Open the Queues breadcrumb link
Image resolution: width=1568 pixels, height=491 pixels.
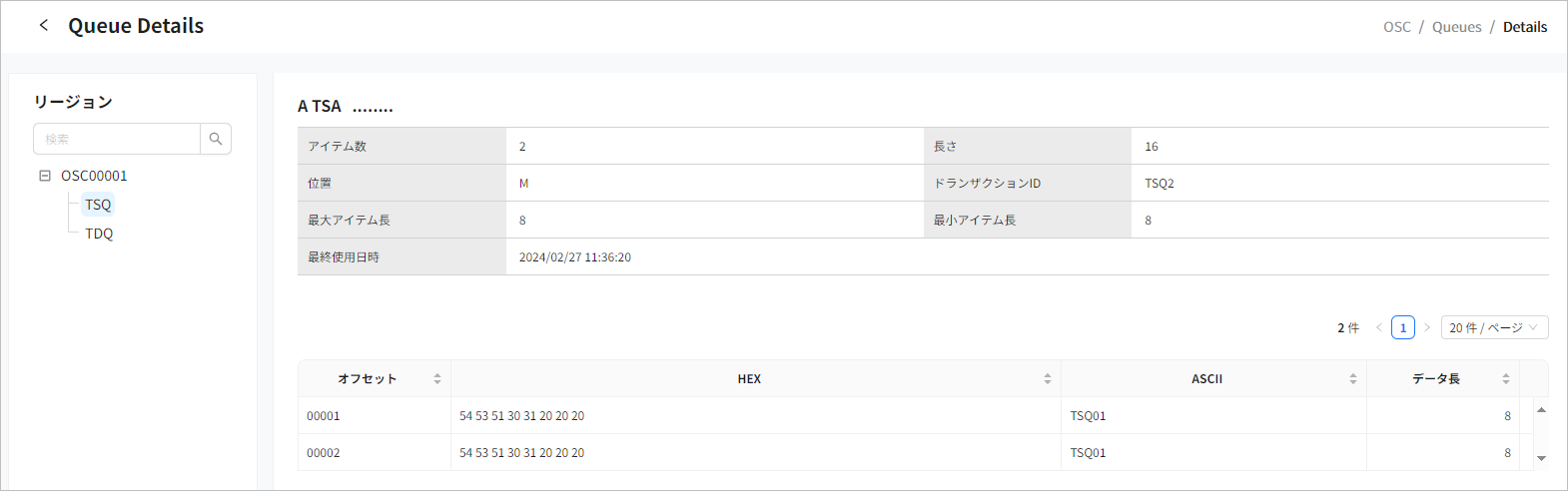click(1456, 27)
